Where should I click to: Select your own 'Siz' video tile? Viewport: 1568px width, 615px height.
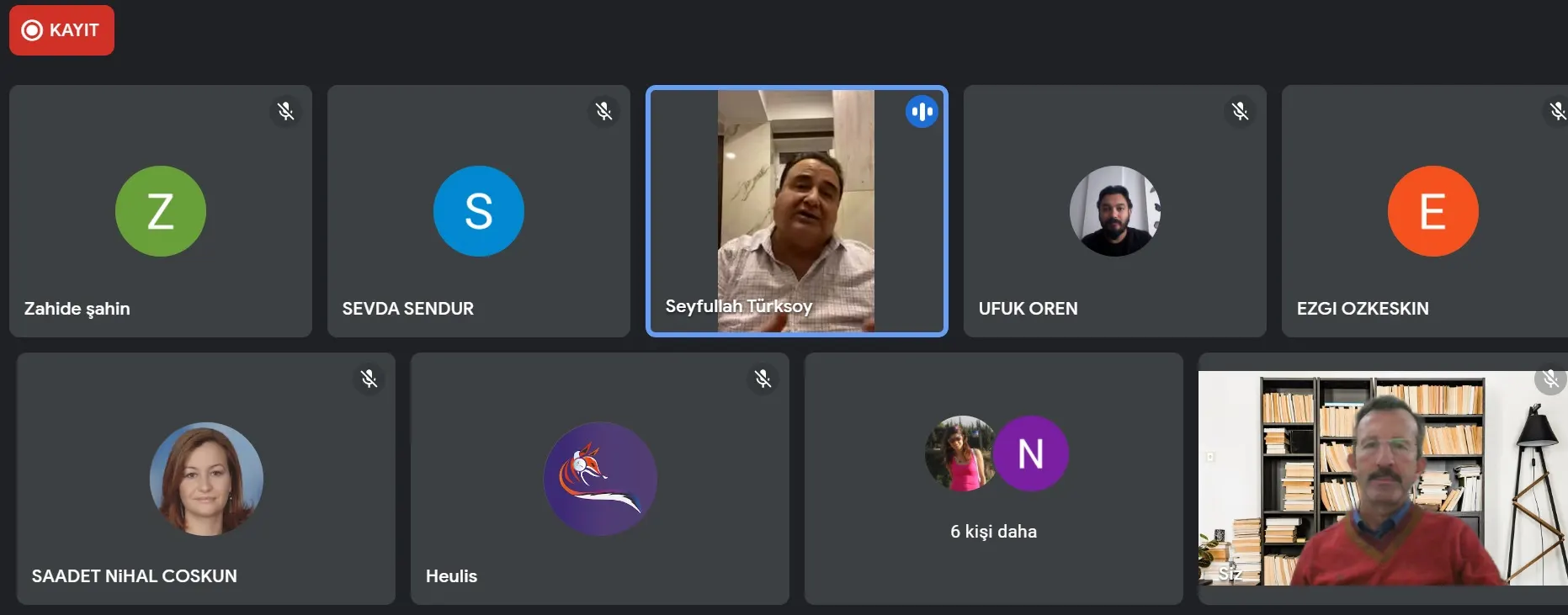click(x=1383, y=478)
